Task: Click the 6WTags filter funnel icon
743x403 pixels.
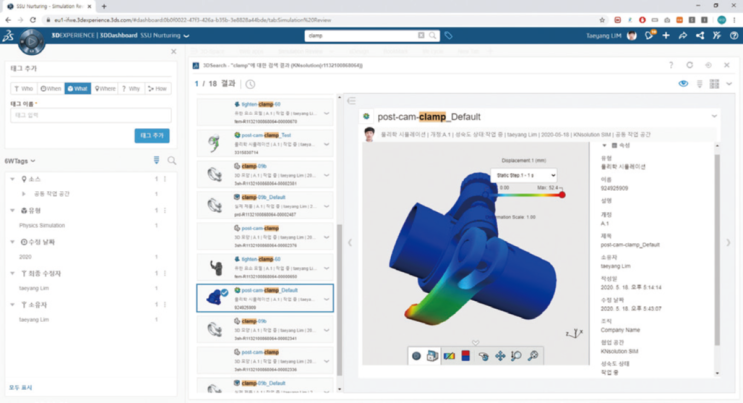Action: 156,161
